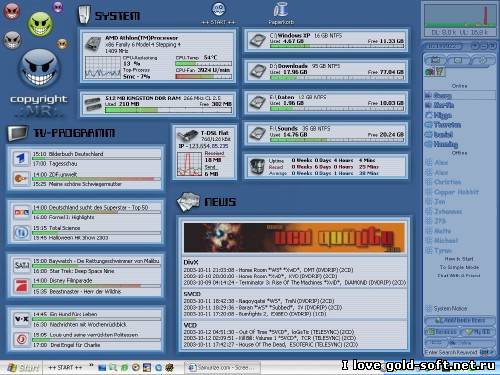Click the large green smiley face icon

[x=40, y=24]
